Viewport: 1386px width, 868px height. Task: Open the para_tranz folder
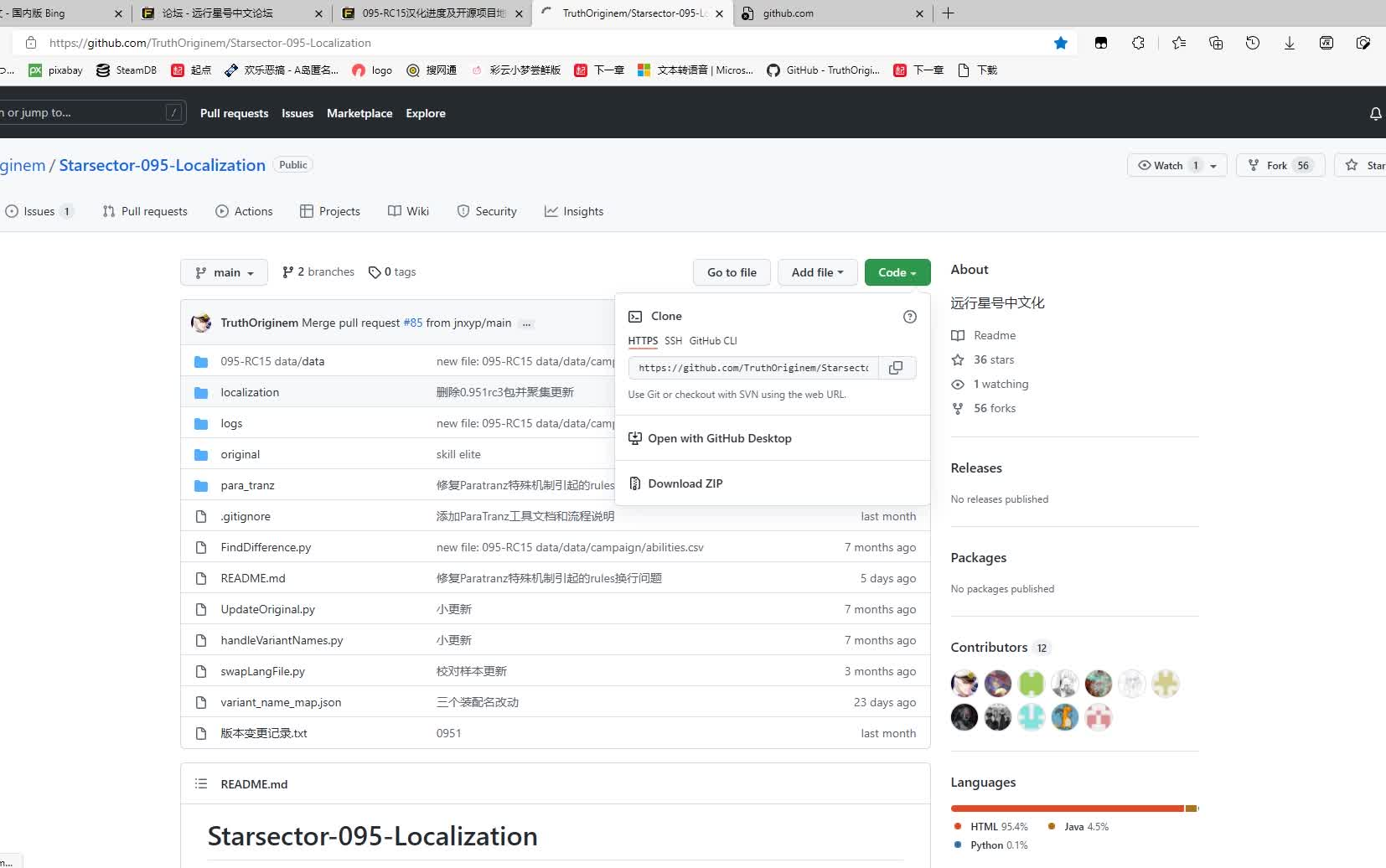click(x=247, y=485)
